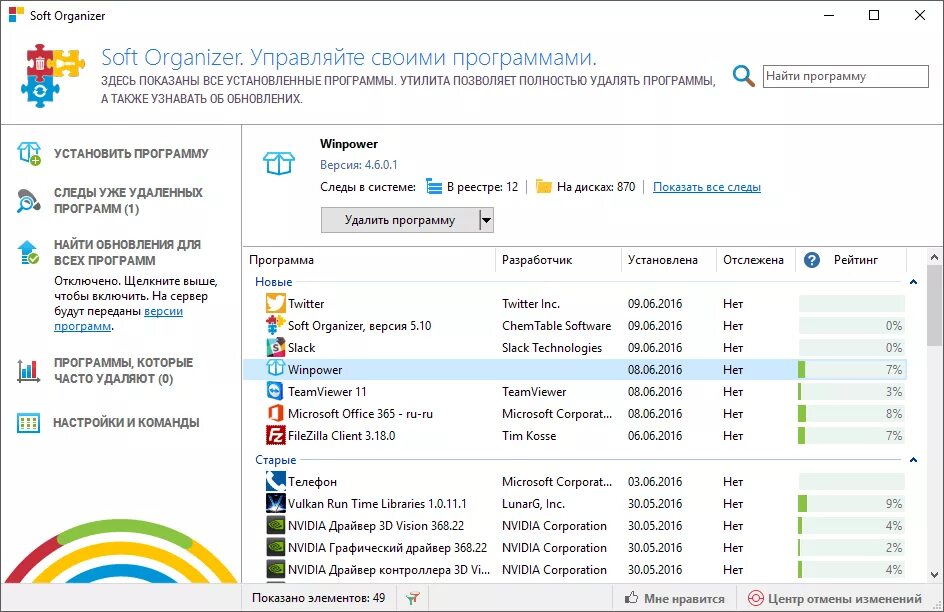
Task: Click the Twitter bird icon in list
Action: [275, 303]
